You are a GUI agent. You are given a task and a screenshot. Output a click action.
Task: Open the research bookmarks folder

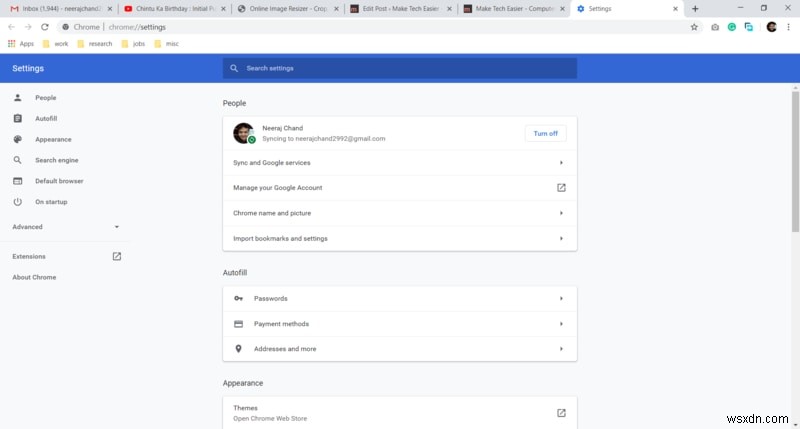(95, 44)
